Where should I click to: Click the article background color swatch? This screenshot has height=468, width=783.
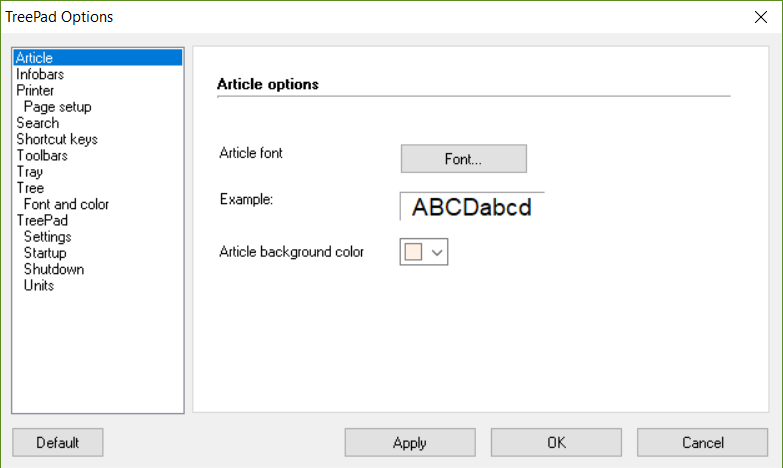(x=413, y=253)
